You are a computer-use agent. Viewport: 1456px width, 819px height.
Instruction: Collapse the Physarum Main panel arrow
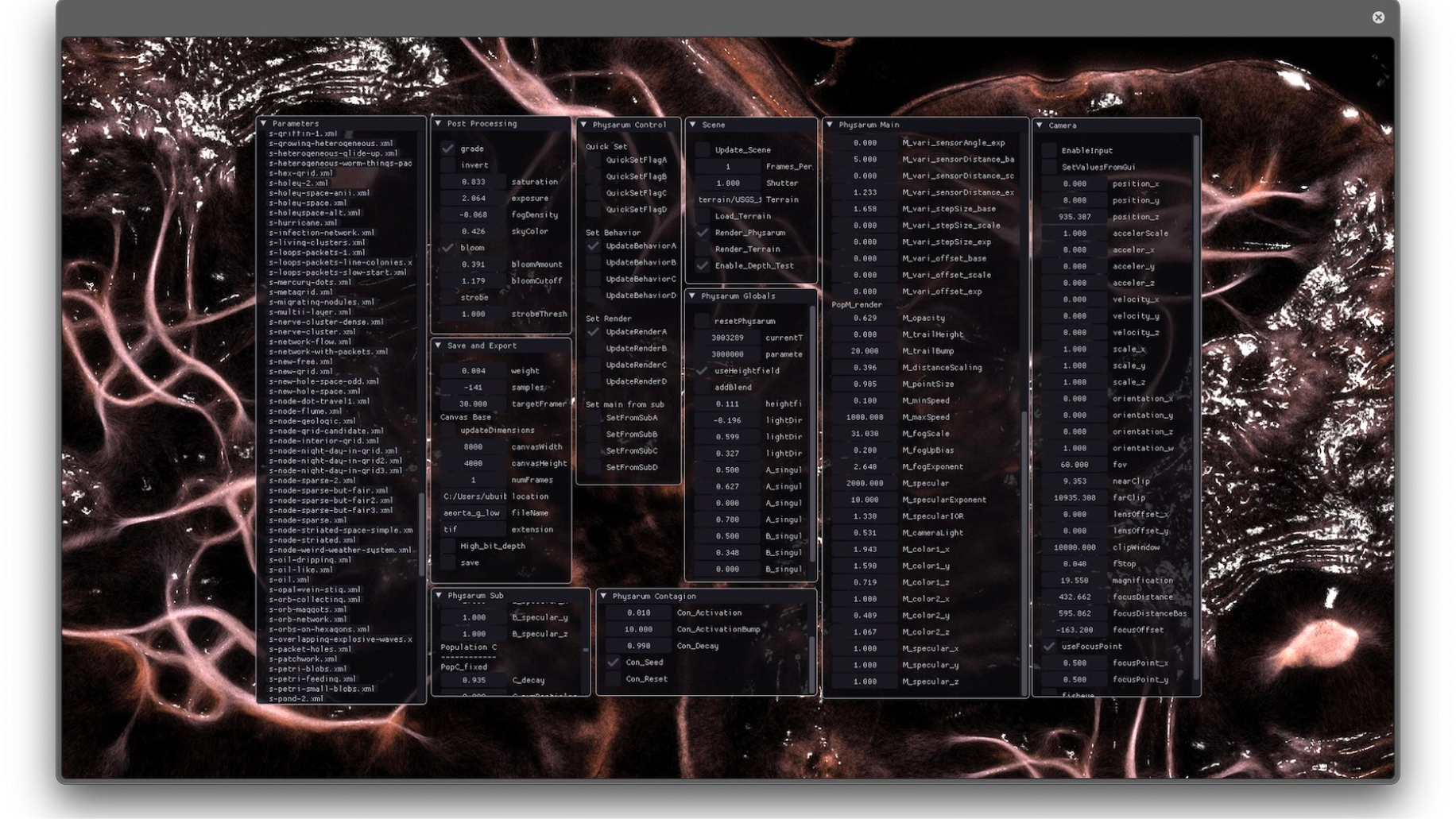click(x=830, y=125)
